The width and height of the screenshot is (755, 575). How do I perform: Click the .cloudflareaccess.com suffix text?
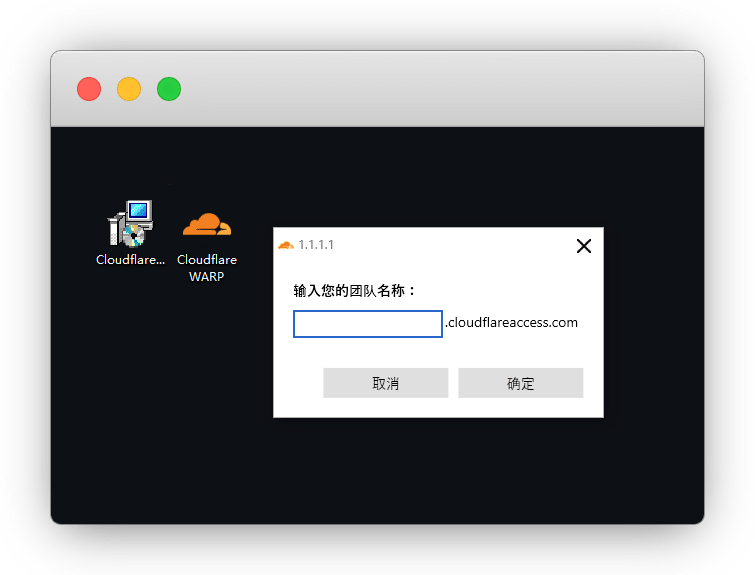coord(511,323)
